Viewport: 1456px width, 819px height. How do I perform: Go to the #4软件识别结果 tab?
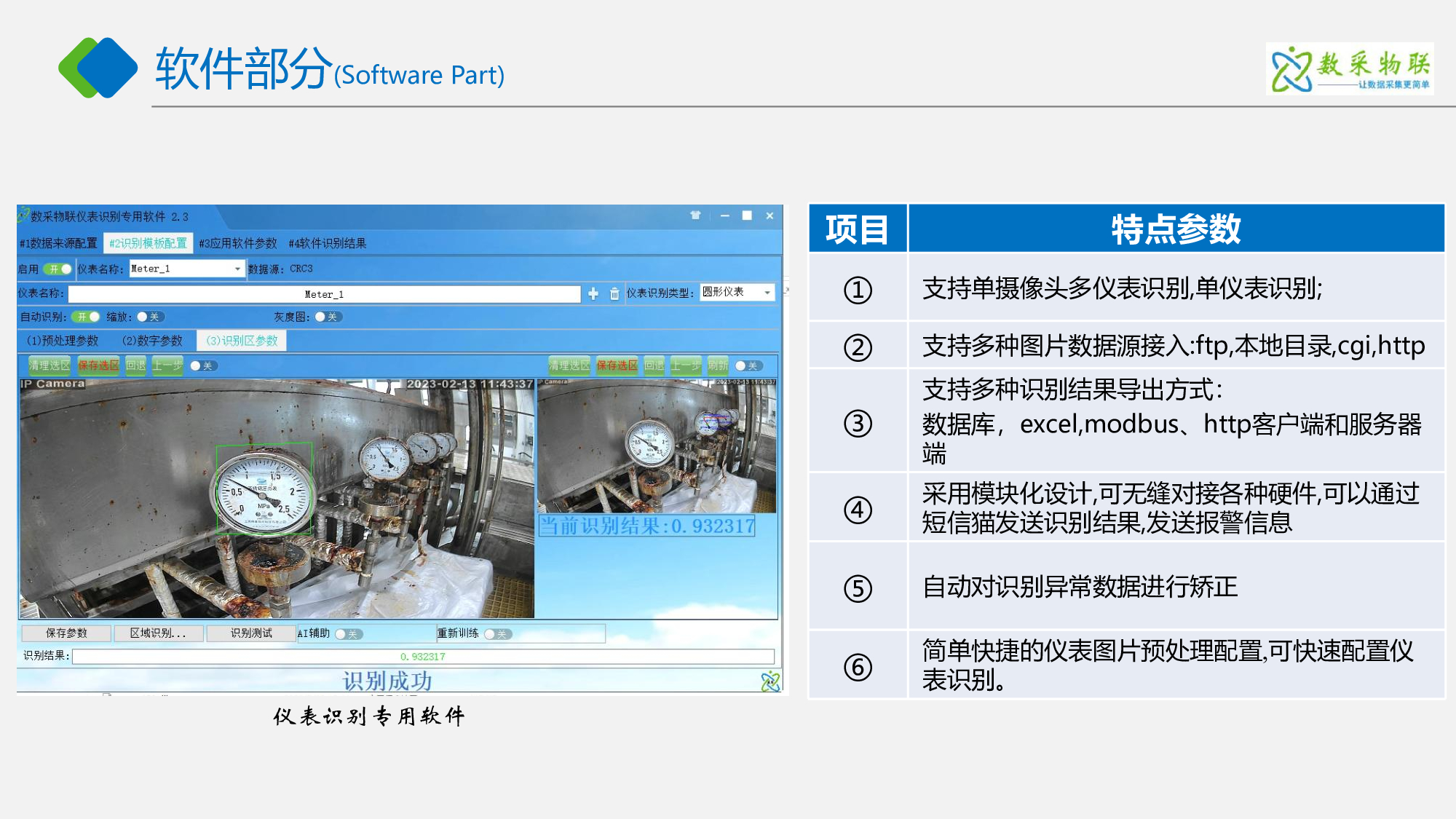pyautogui.click(x=328, y=243)
